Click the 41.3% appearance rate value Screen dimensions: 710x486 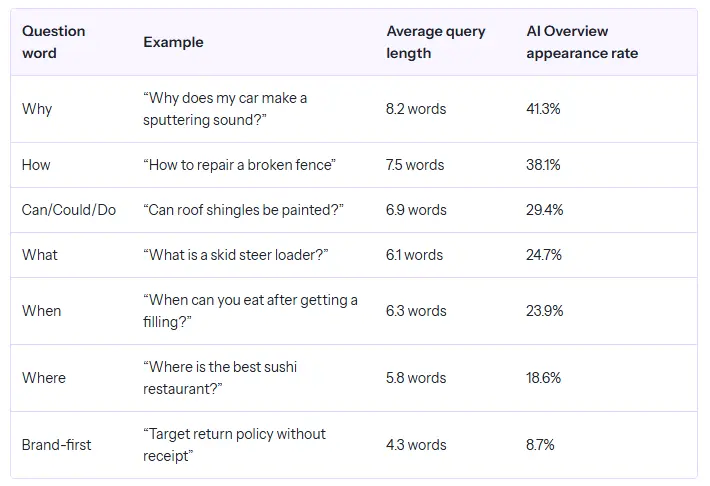click(543, 109)
